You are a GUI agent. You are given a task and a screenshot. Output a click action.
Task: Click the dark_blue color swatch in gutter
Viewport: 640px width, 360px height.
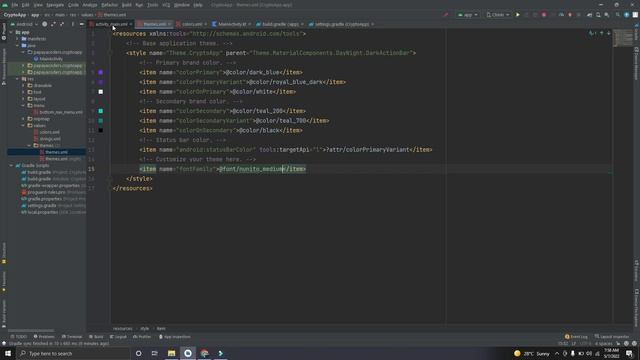click(x=100, y=72)
